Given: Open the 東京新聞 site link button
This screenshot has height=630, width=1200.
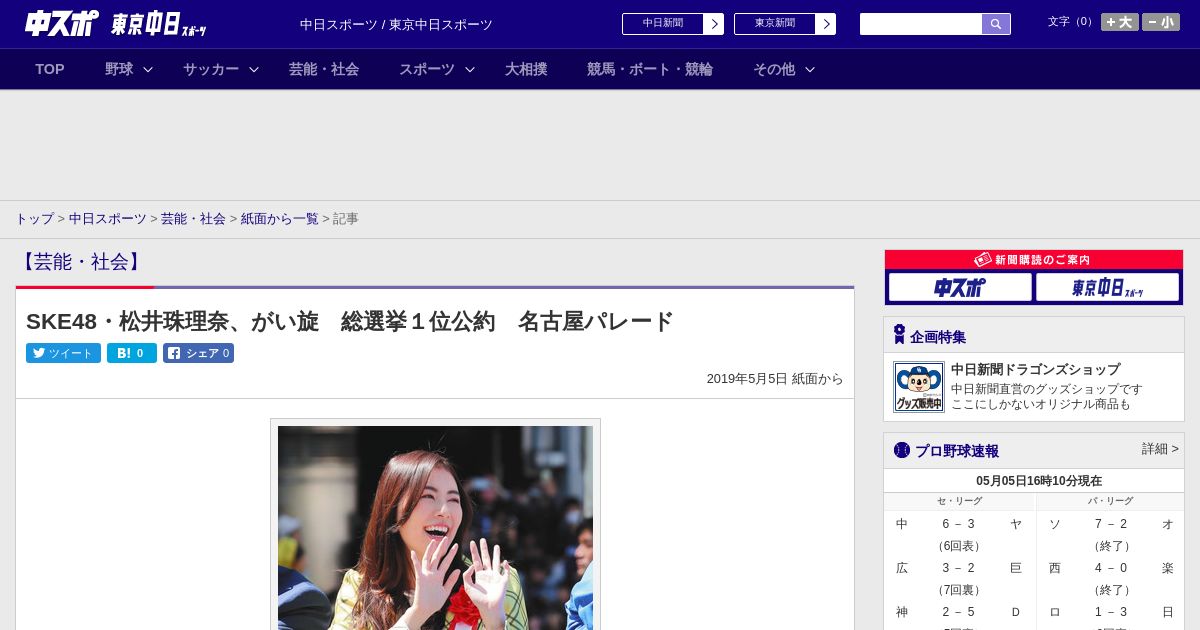Looking at the screenshot, I should pos(775,24).
